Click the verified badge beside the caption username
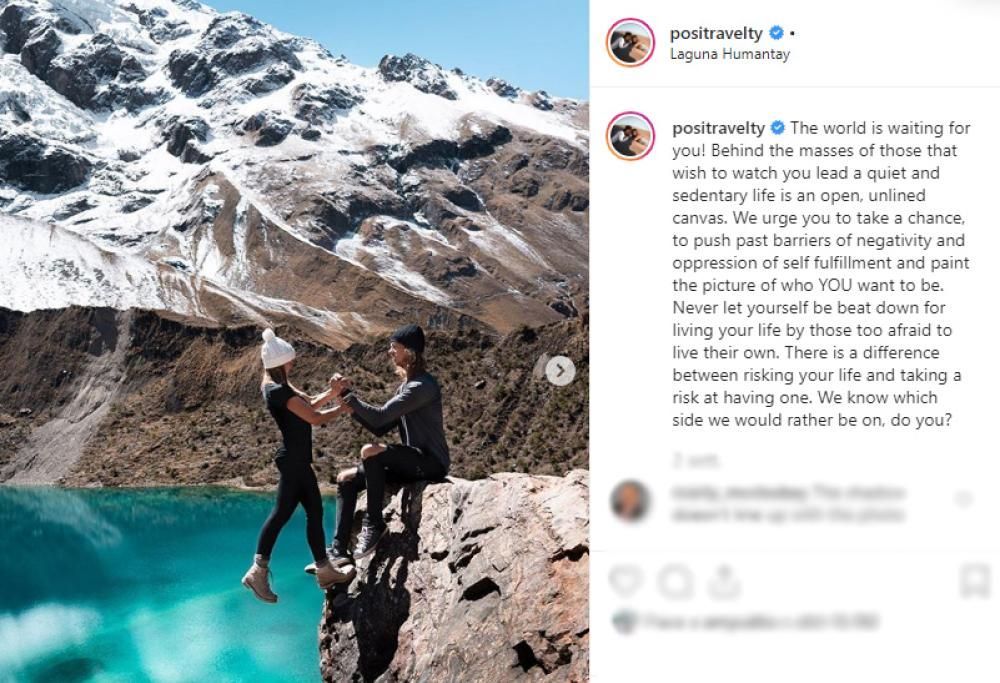 [x=777, y=128]
